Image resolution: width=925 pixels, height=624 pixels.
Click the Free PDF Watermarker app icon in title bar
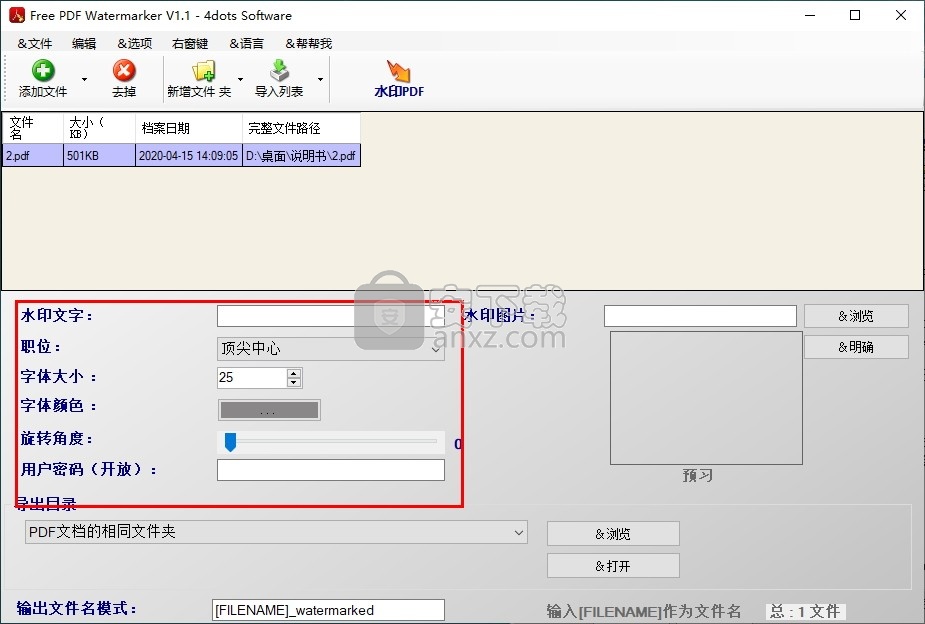tap(17, 15)
